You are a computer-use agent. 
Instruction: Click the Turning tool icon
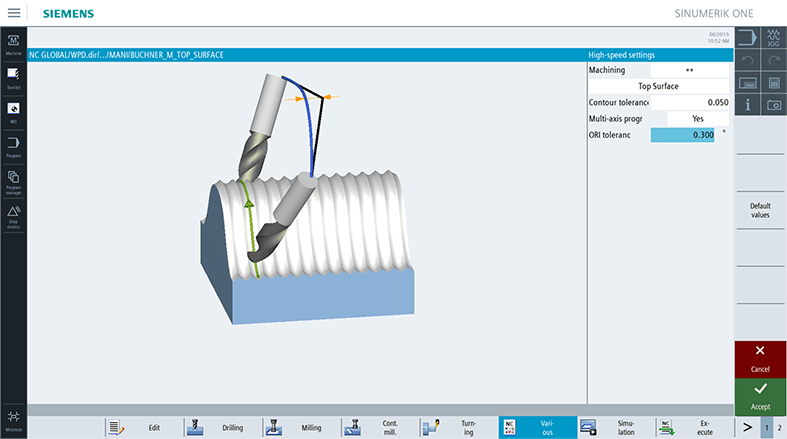431,427
